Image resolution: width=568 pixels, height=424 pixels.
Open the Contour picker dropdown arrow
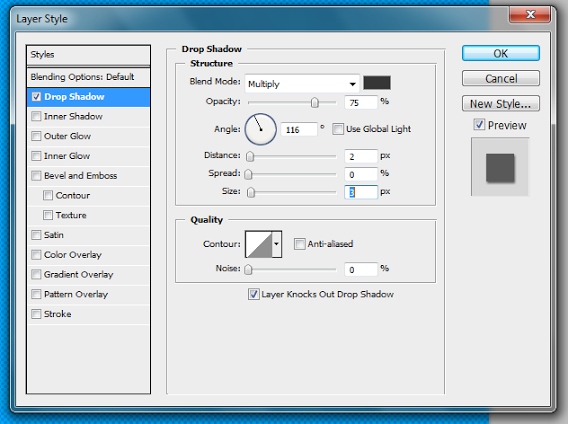(x=276, y=244)
